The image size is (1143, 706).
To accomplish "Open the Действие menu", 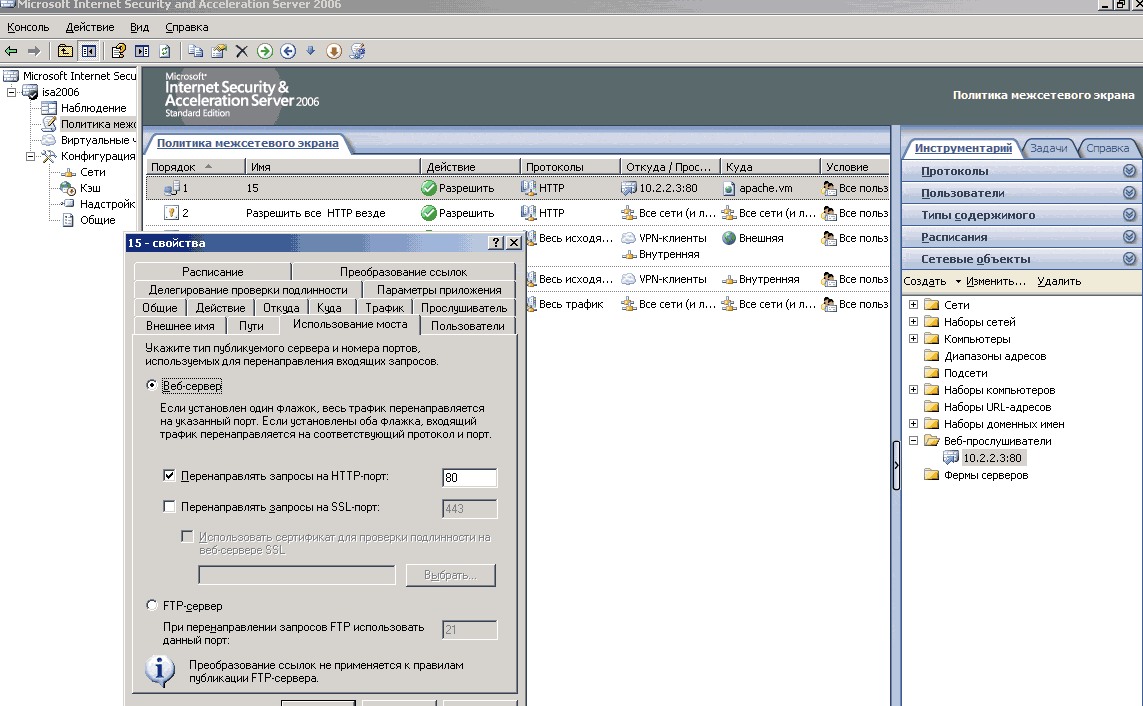I will [x=90, y=27].
